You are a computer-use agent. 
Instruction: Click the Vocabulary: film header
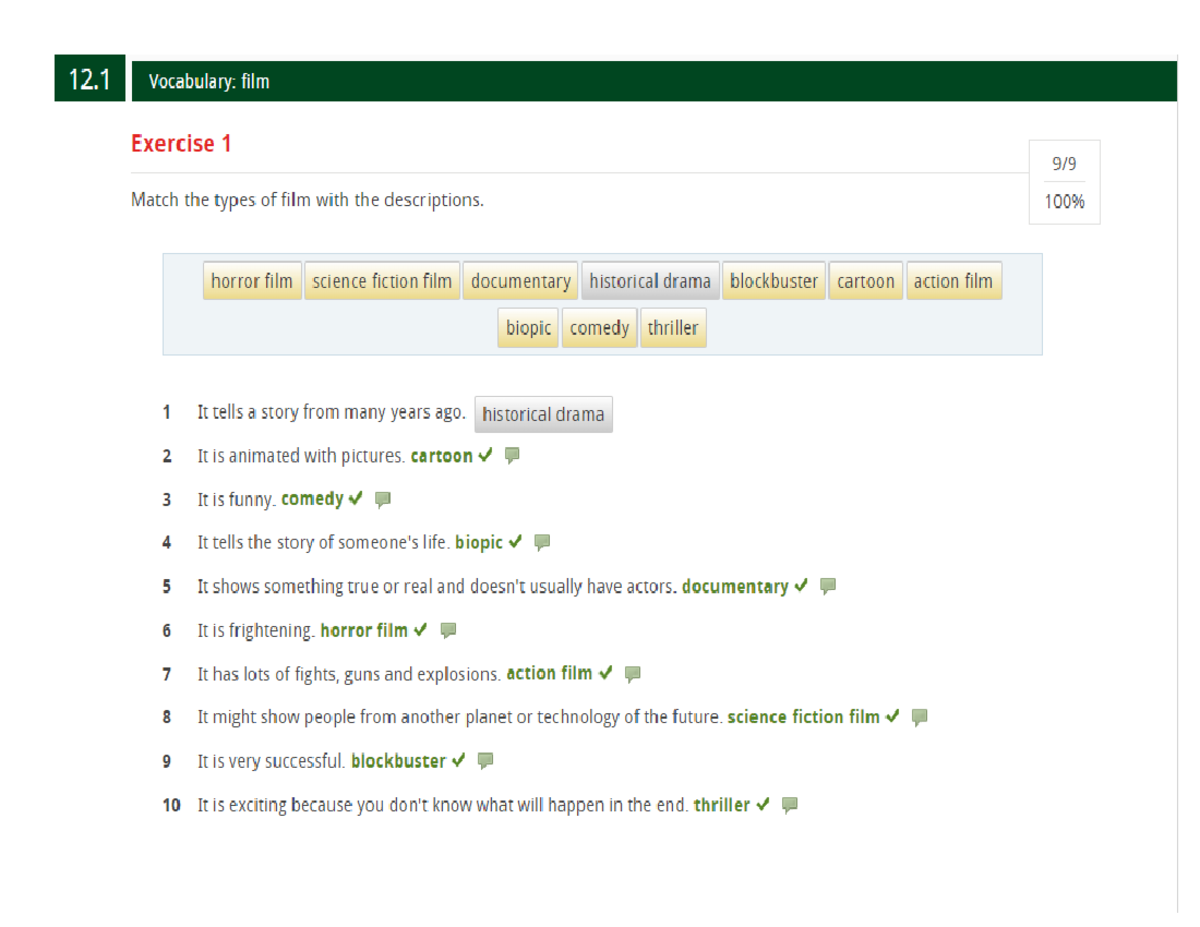[210, 82]
